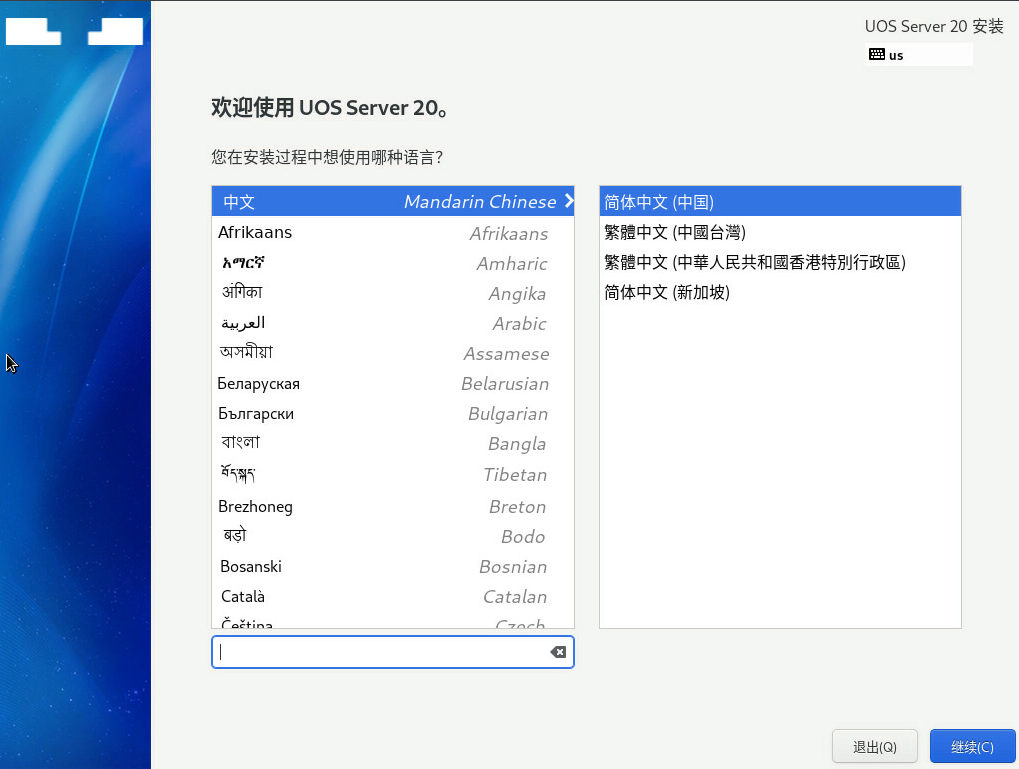This screenshot has height=769, width=1019.
Task: Click the 退出(Q) quit button
Action: pos(875,746)
